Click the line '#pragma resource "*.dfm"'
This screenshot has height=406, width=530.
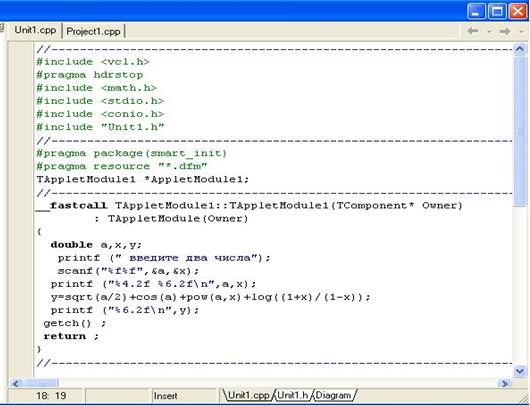click(122, 166)
